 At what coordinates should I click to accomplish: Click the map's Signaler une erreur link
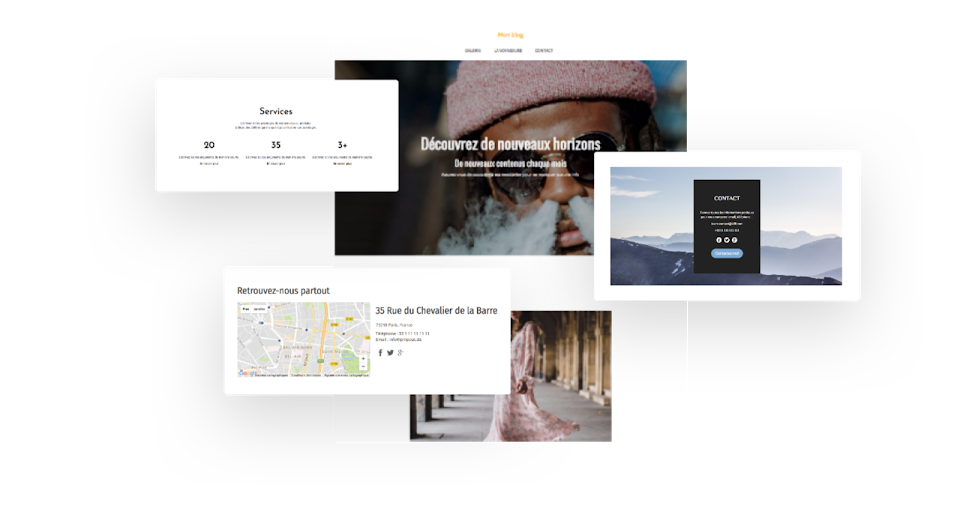(346, 375)
